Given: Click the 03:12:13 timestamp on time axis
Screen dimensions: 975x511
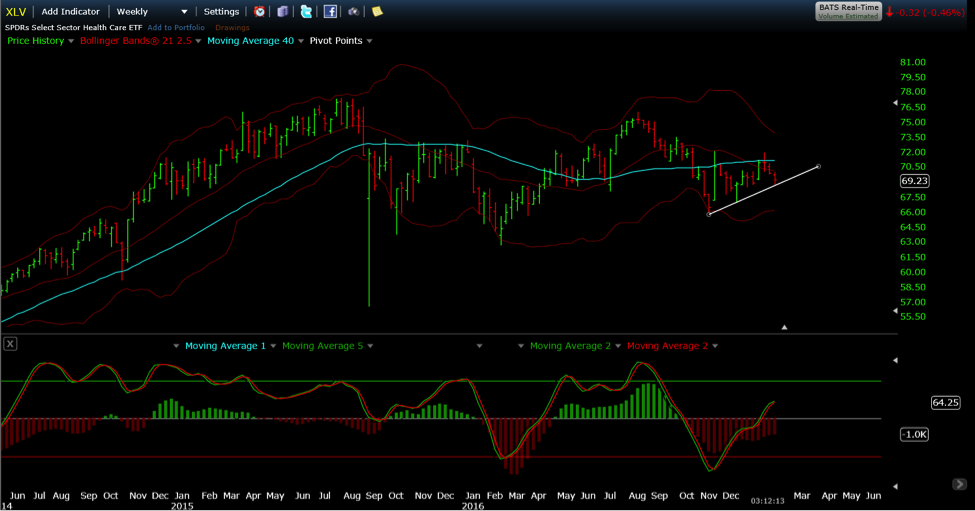Looking at the screenshot, I should coord(767,500).
